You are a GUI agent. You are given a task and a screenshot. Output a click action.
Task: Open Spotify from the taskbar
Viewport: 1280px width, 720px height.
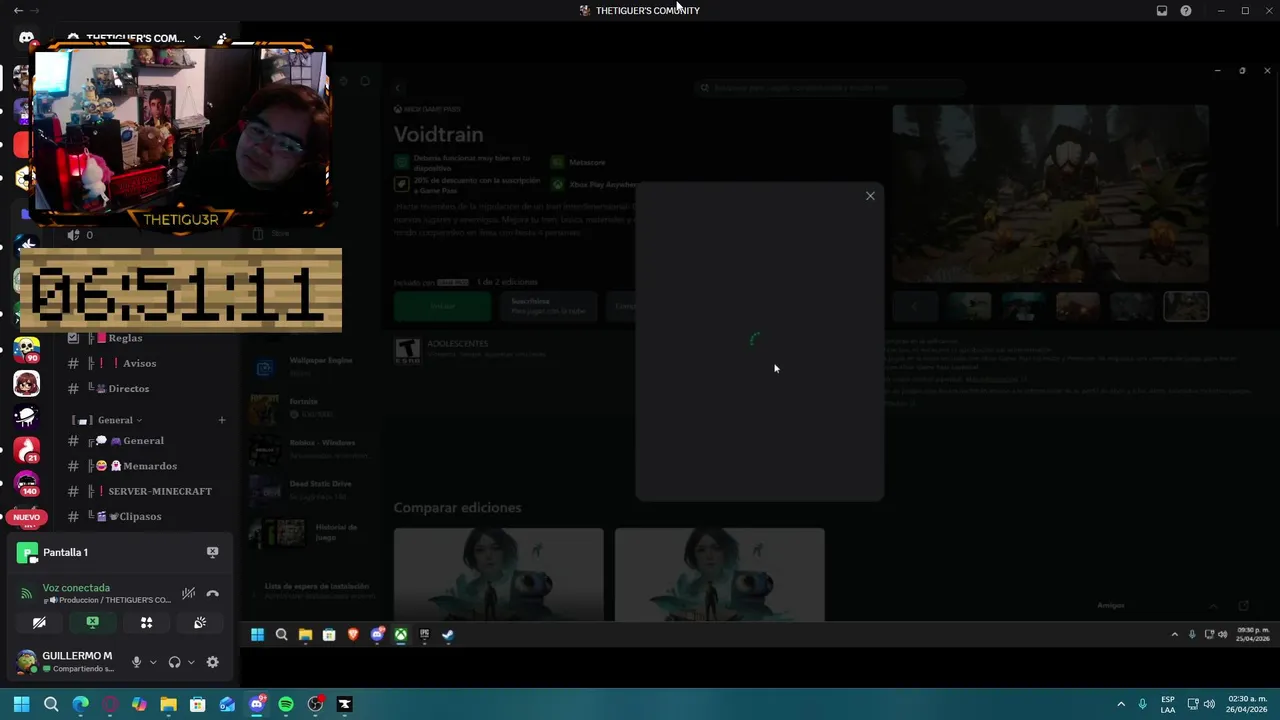pos(286,704)
